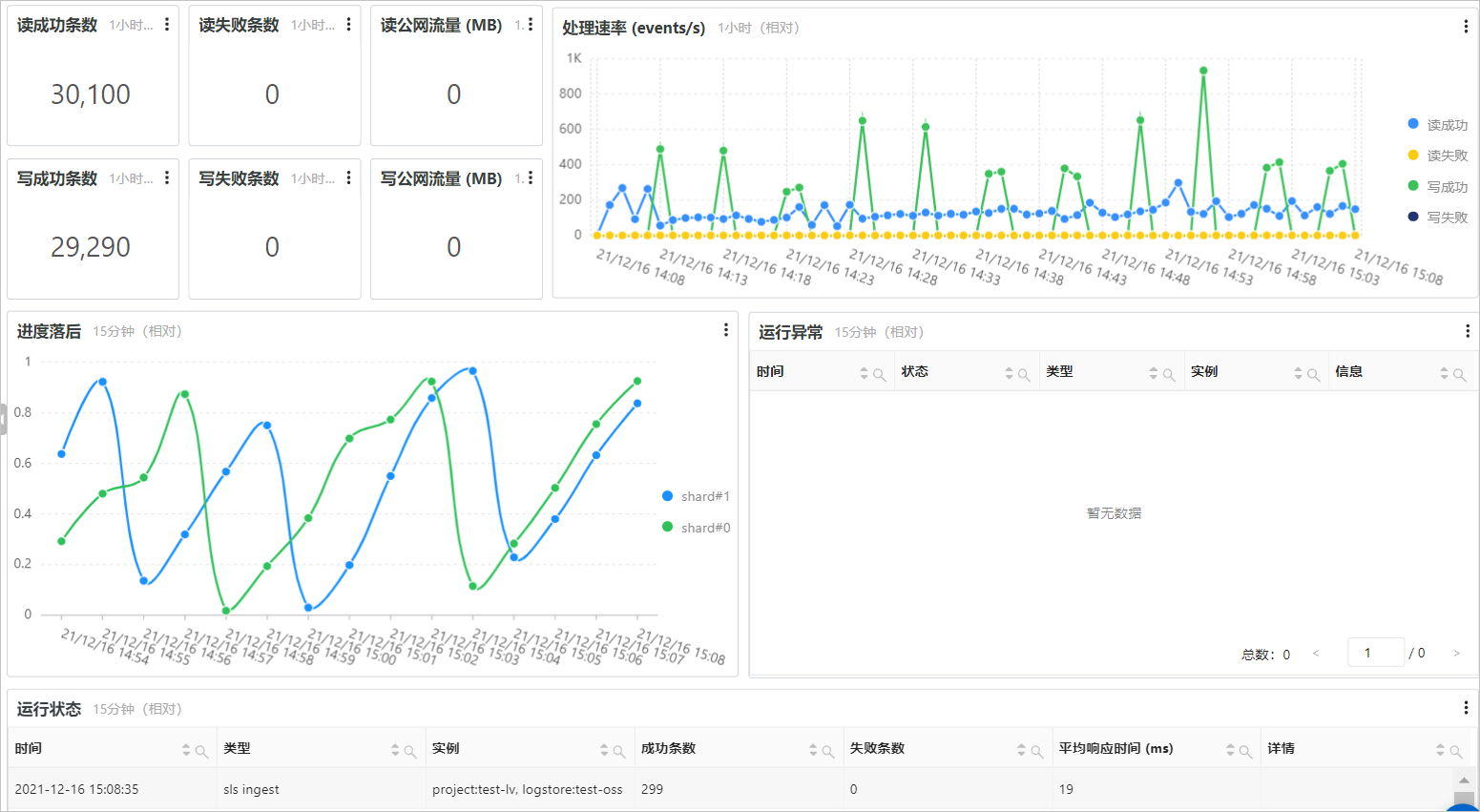Viewport: 1480px width, 812px height.
Task: Open the 读公网流量 (MB) card options menu
Action: coord(531,25)
